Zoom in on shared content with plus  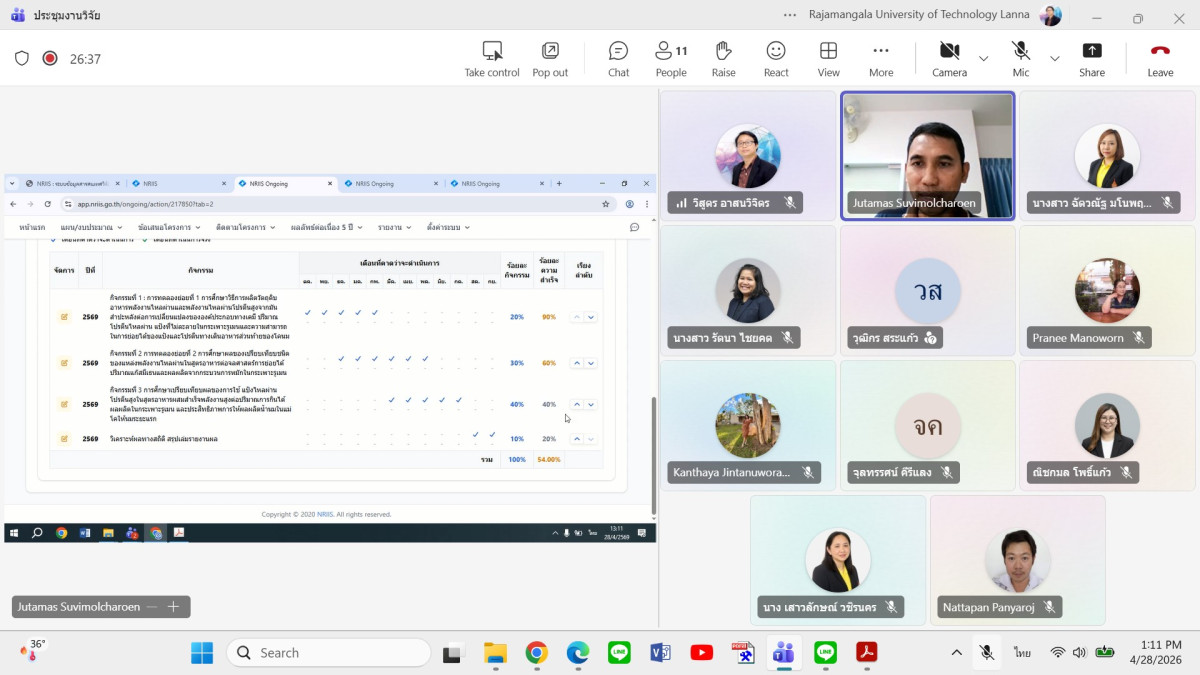[x=173, y=607]
